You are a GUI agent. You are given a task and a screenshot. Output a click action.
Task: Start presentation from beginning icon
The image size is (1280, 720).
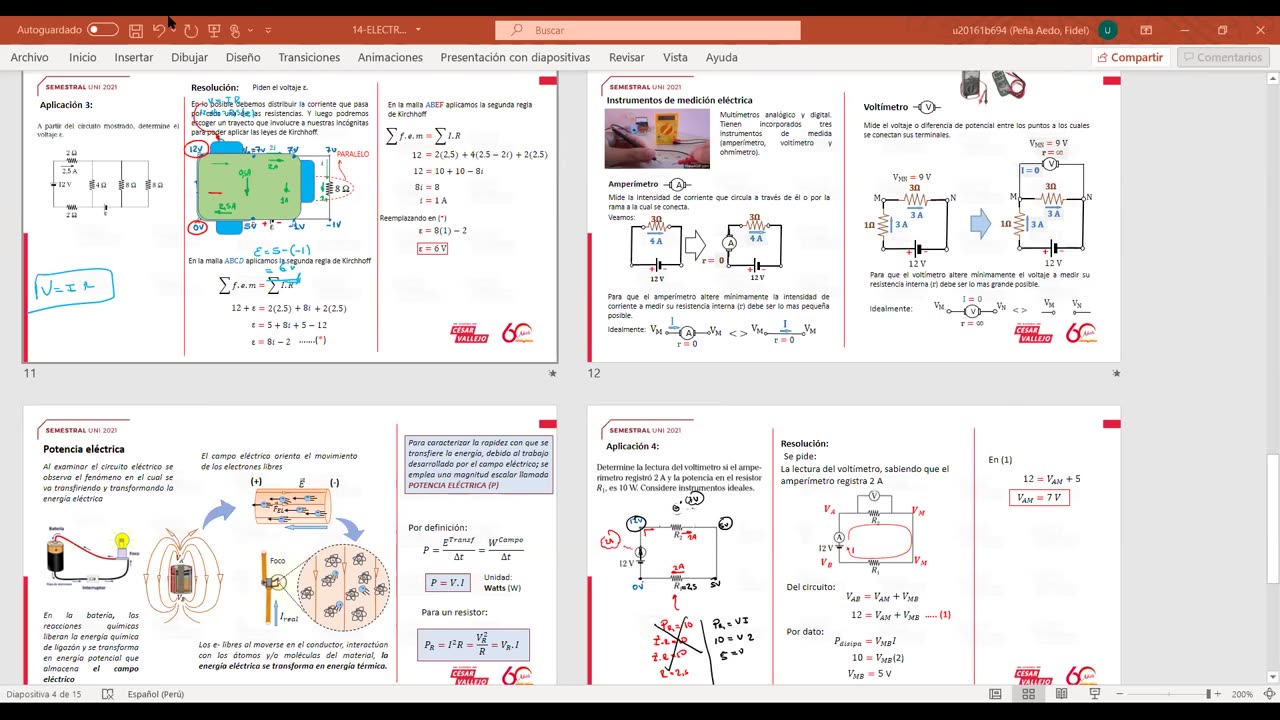click(x=214, y=30)
